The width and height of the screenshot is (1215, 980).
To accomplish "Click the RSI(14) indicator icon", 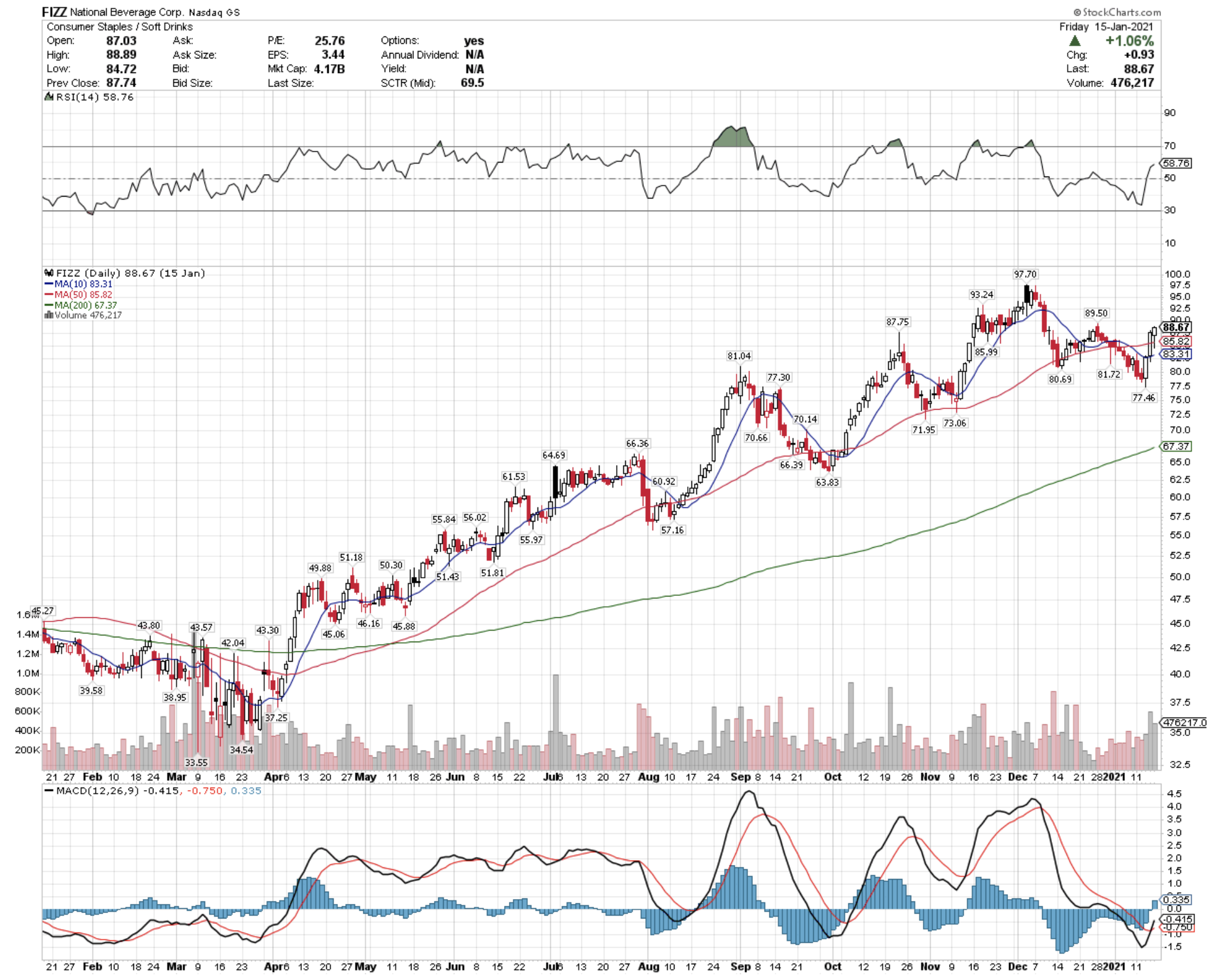I will click(49, 97).
